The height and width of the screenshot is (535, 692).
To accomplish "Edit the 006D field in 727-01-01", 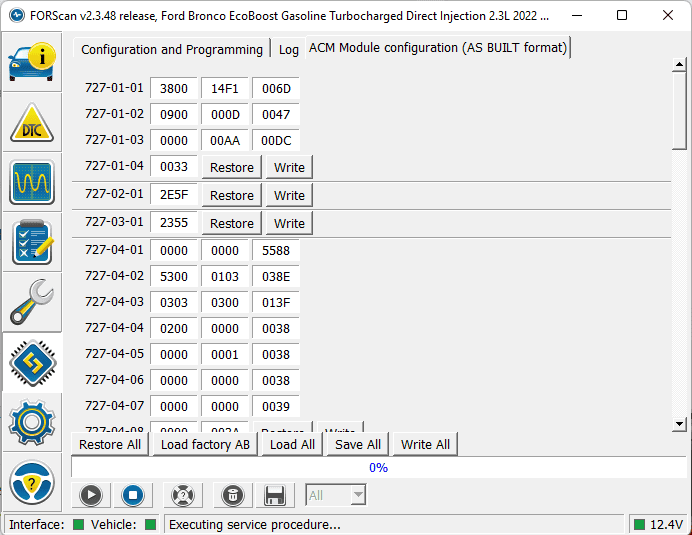I will pyautogui.click(x=276, y=88).
